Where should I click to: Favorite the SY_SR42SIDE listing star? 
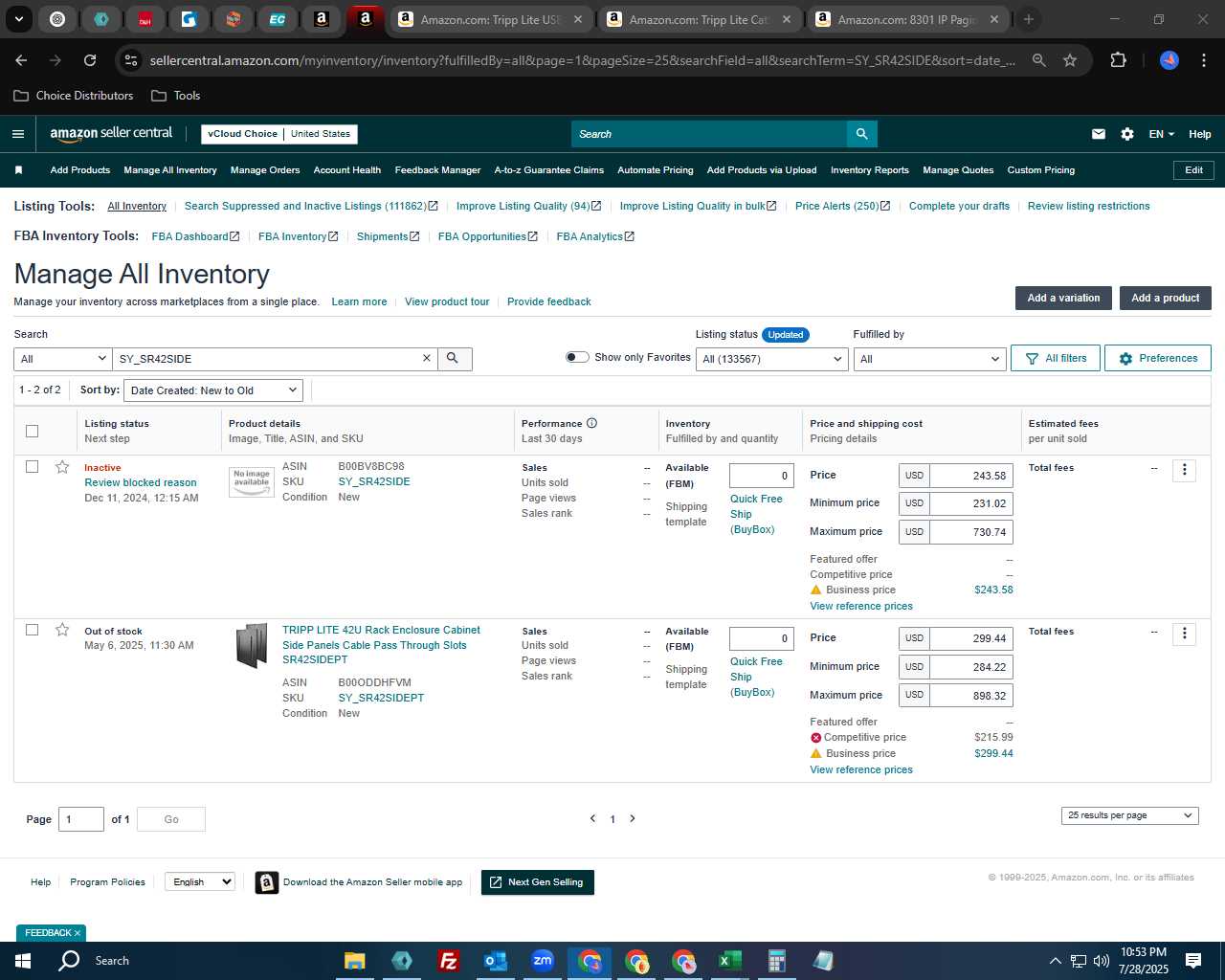(x=62, y=467)
